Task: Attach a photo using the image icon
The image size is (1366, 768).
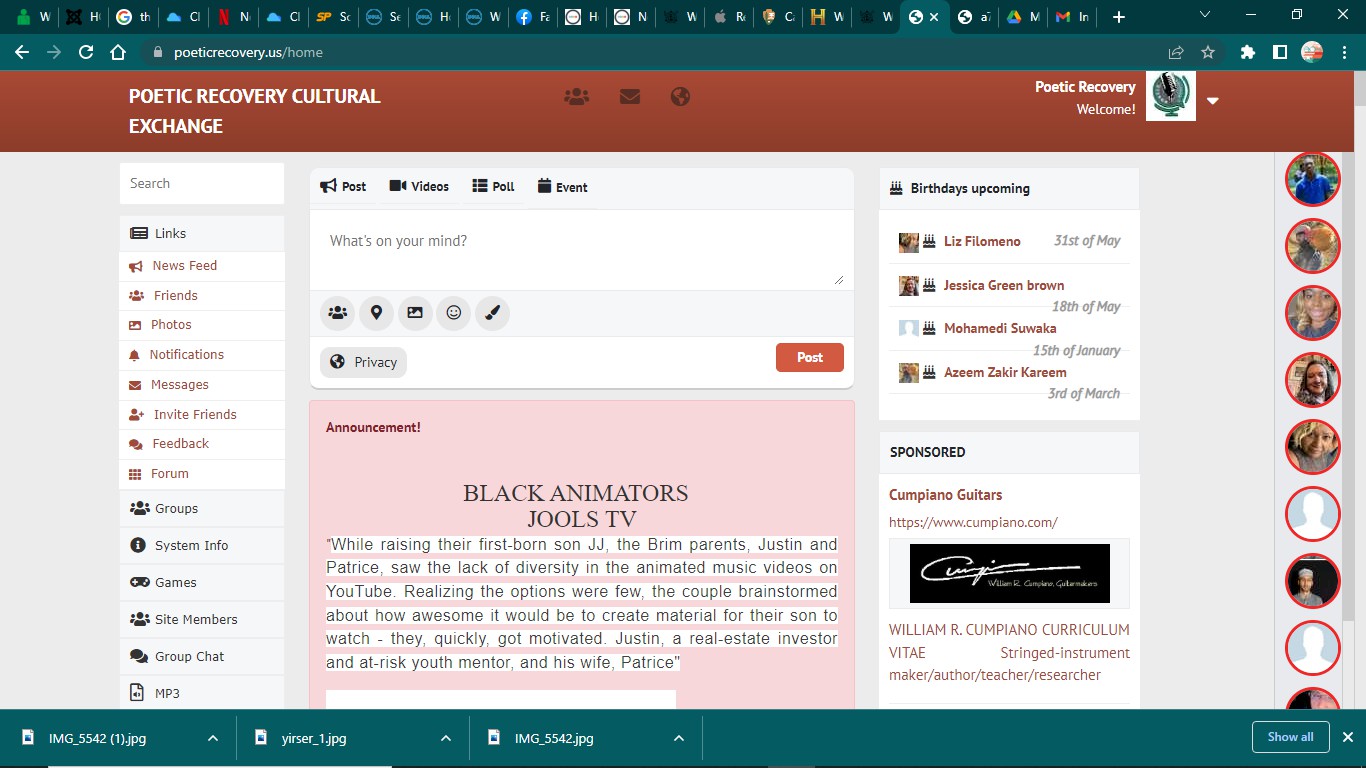Action: click(x=415, y=313)
